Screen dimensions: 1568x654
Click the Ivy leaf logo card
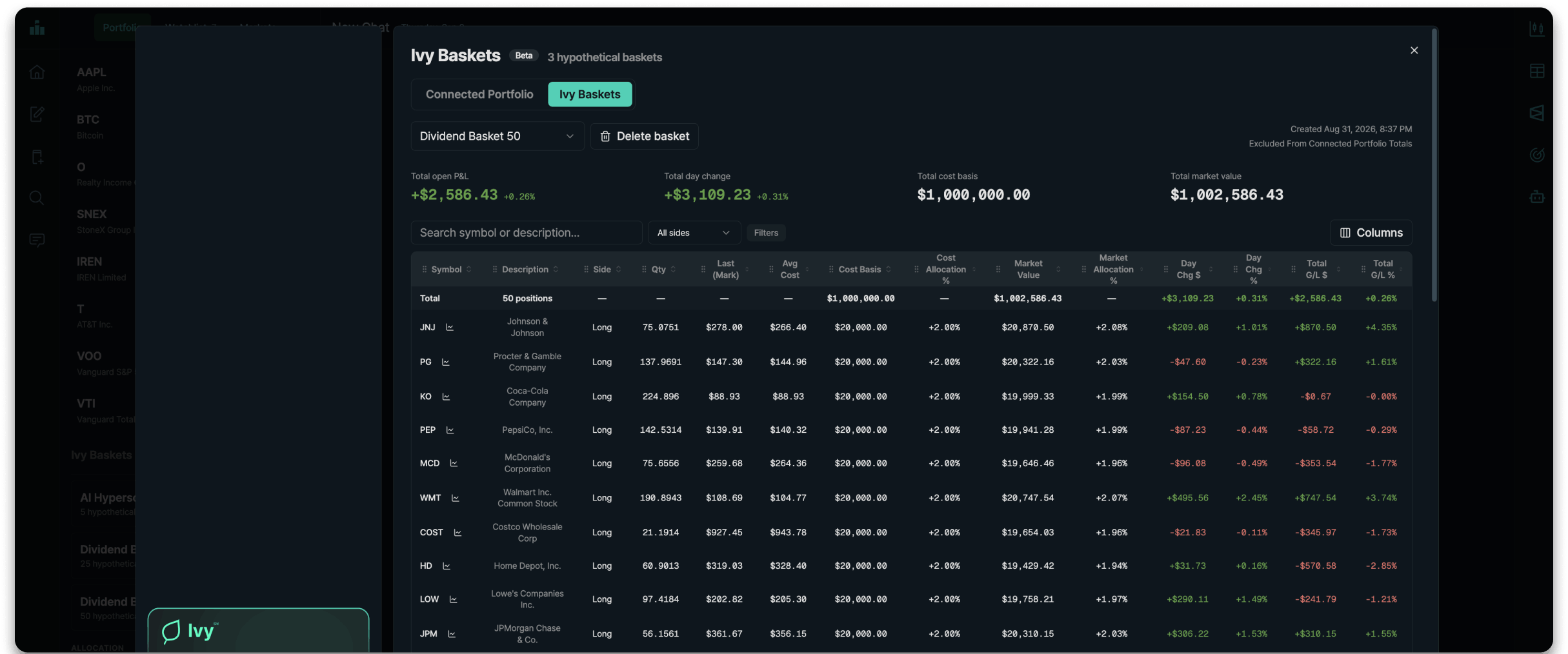pyautogui.click(x=258, y=630)
